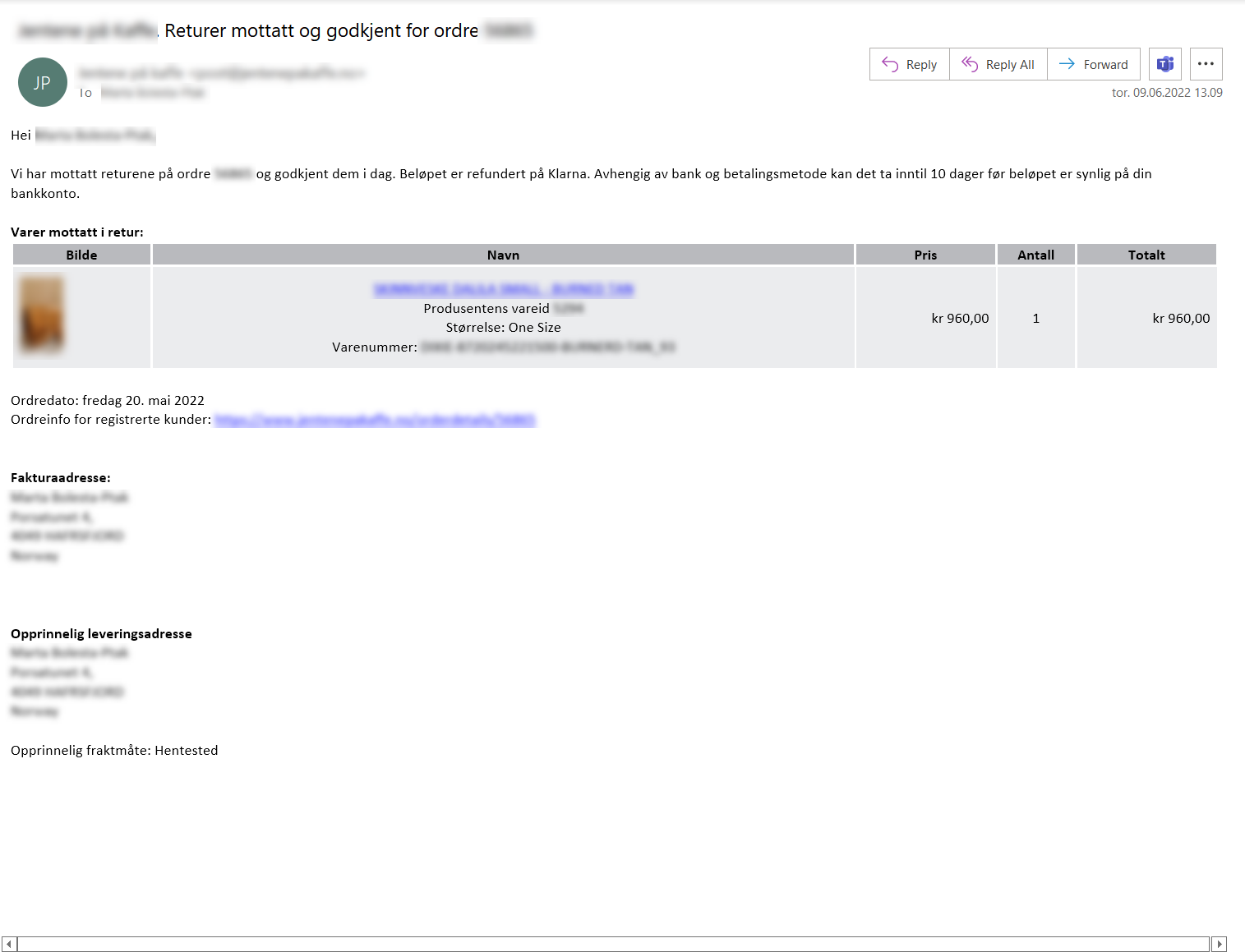The image size is (1245, 952).
Task: Click the Antall column header
Action: pyautogui.click(x=1035, y=255)
